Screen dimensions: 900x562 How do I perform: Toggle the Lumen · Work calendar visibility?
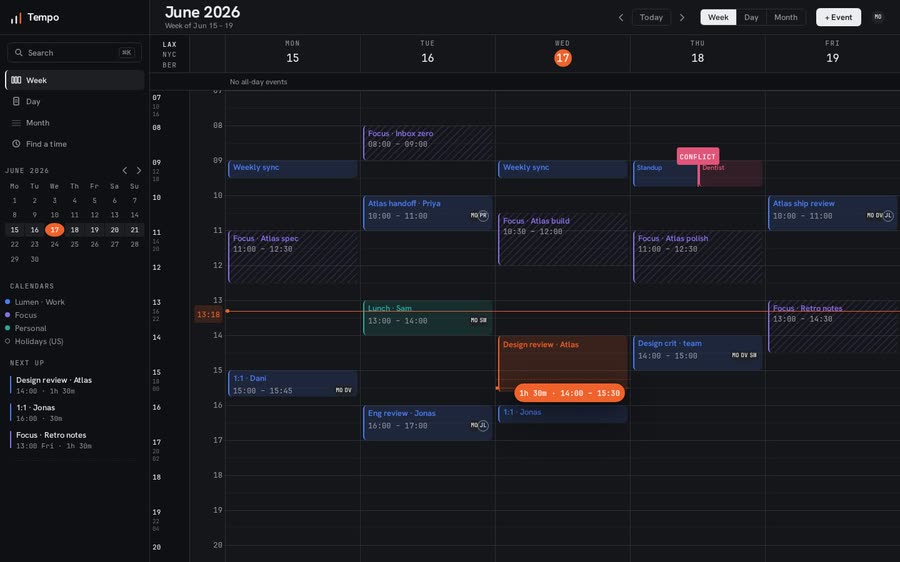point(7,302)
